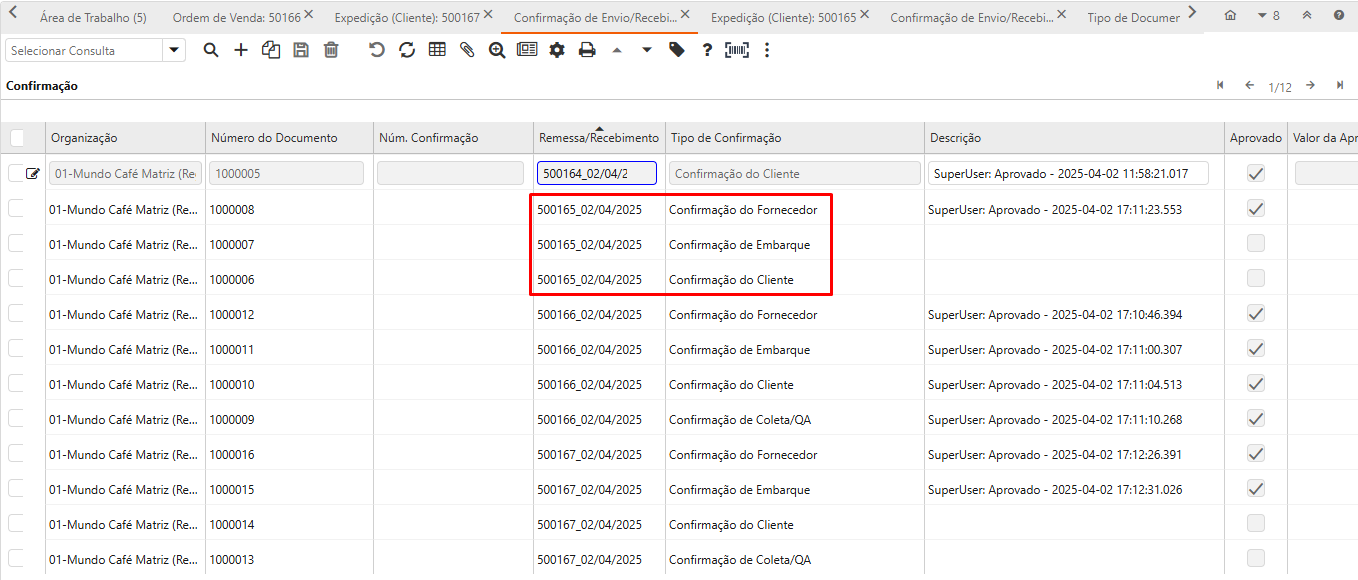Toggle grid view table icon

[x=437, y=50]
